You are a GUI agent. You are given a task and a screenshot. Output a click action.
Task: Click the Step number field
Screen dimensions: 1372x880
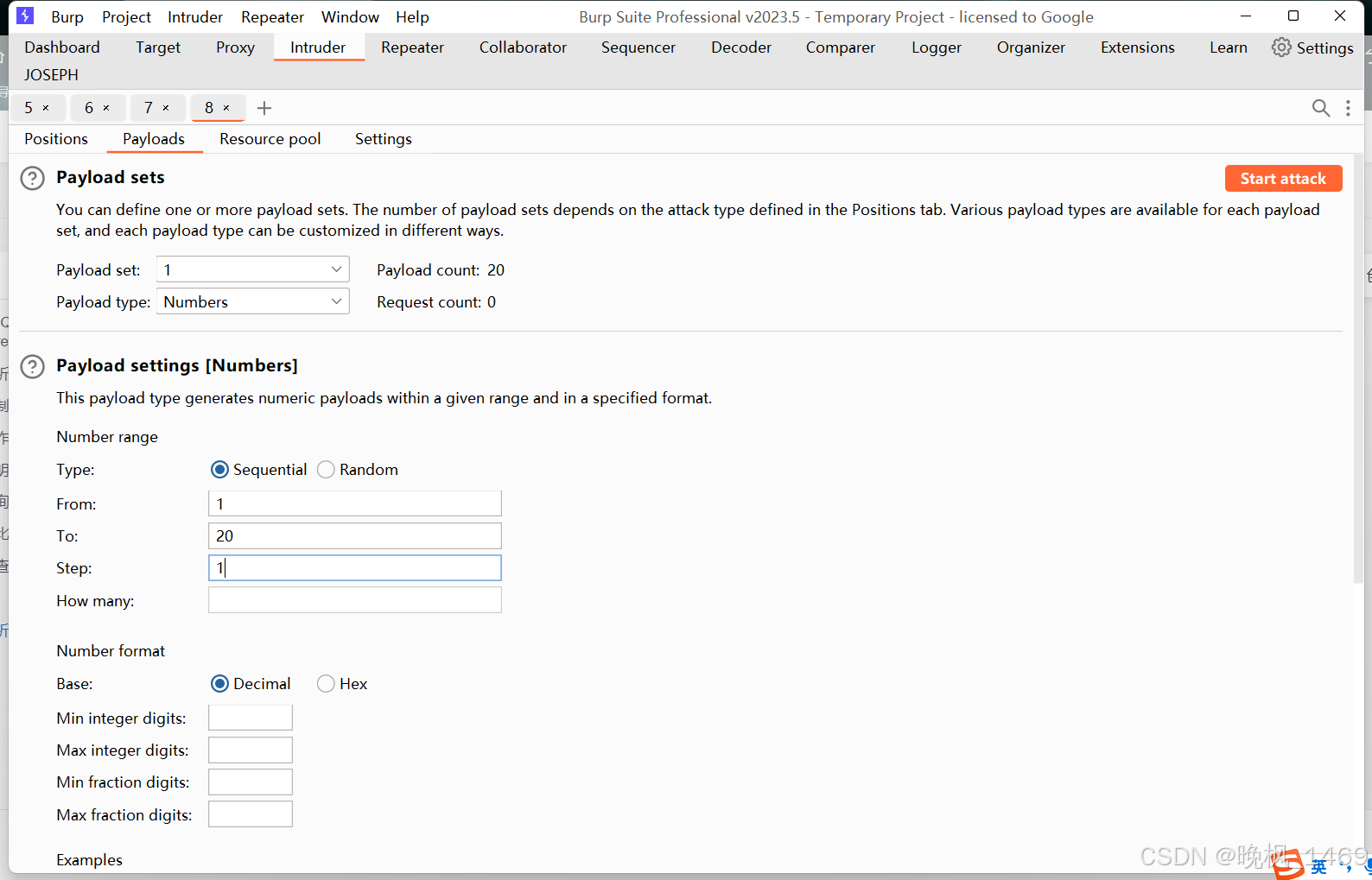[354, 567]
